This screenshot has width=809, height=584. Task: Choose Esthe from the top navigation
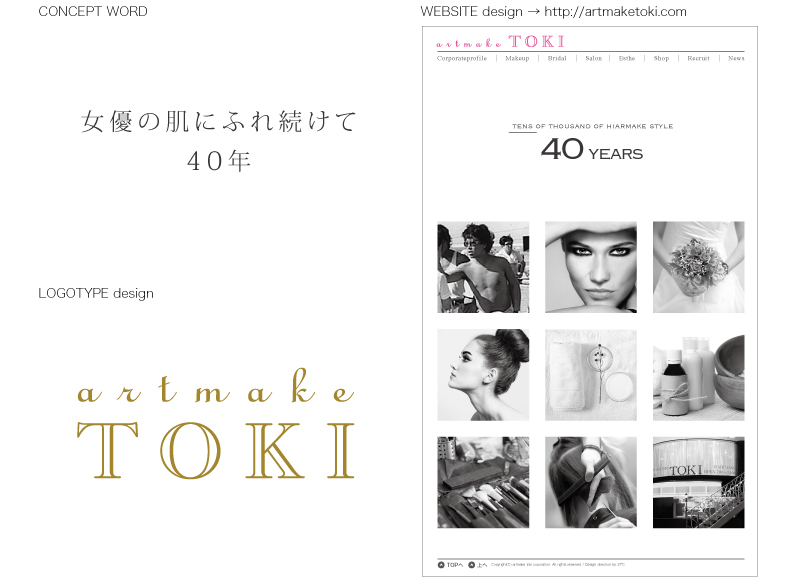(627, 59)
